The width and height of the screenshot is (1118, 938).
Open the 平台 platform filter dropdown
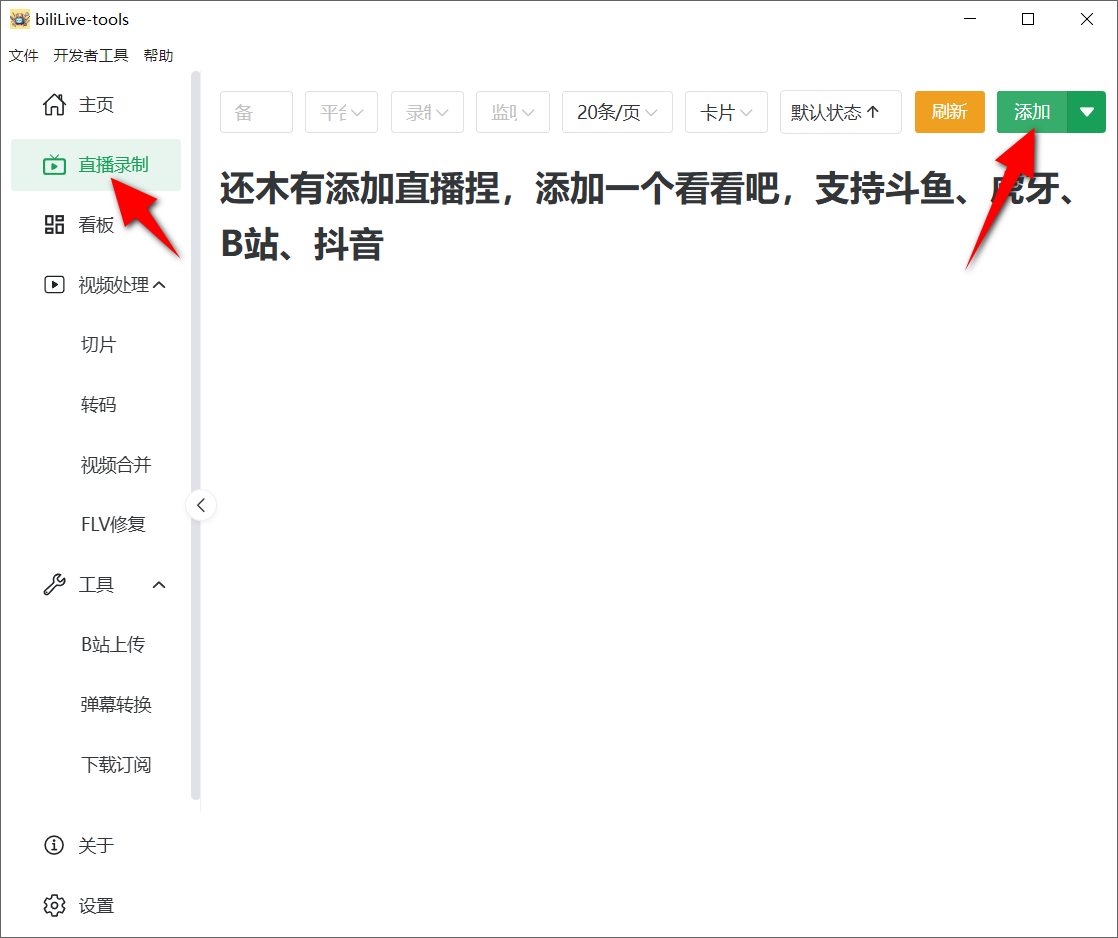[x=341, y=112]
